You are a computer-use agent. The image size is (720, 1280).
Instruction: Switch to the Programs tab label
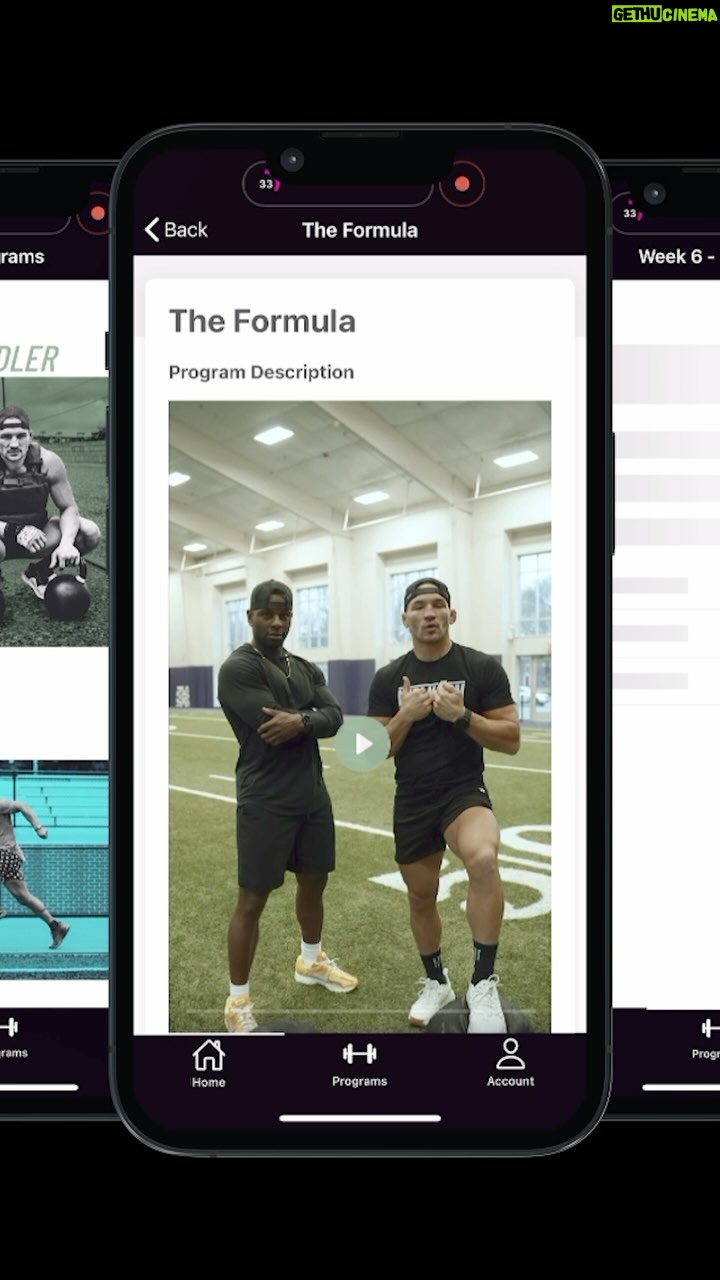click(x=359, y=1081)
